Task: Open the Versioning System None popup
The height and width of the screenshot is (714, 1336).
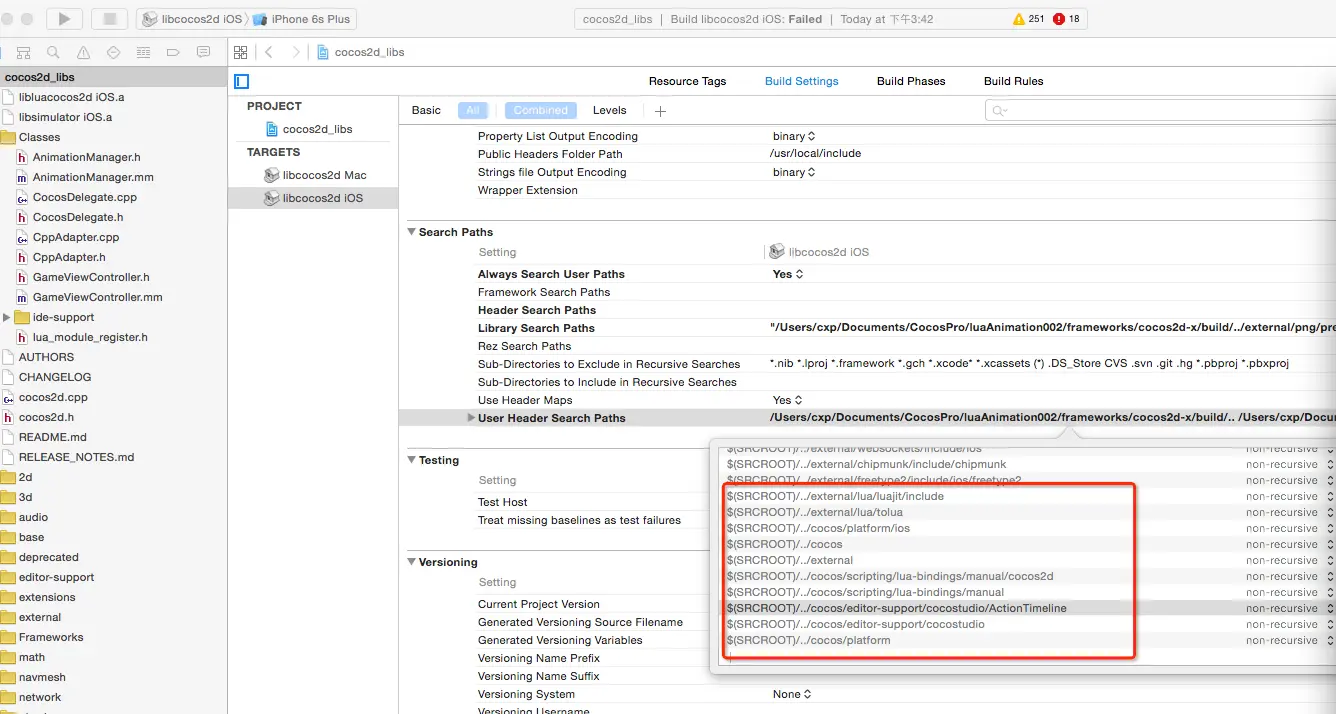Action: 792,694
